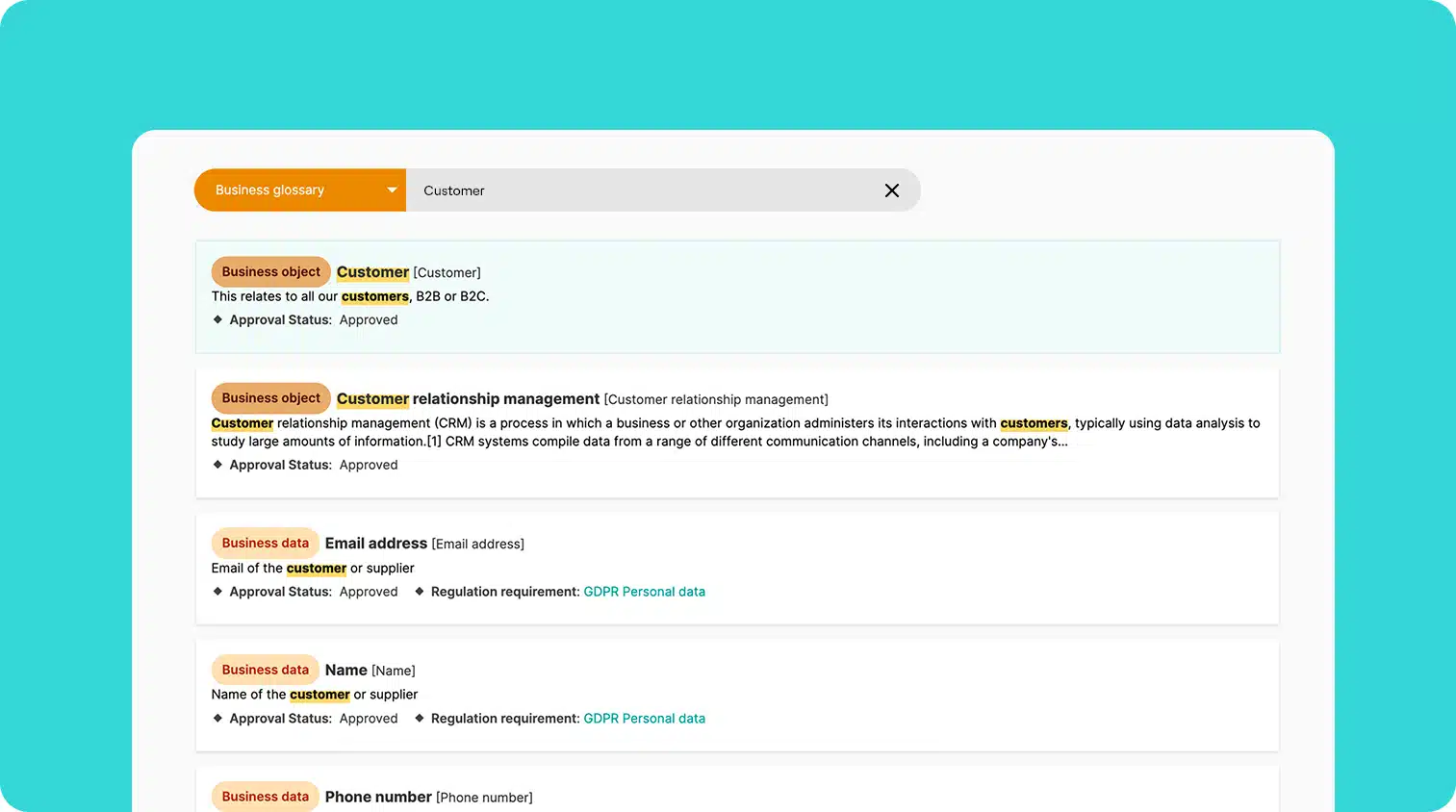
Task: Select Business object tag on CRM result
Action: point(271,398)
